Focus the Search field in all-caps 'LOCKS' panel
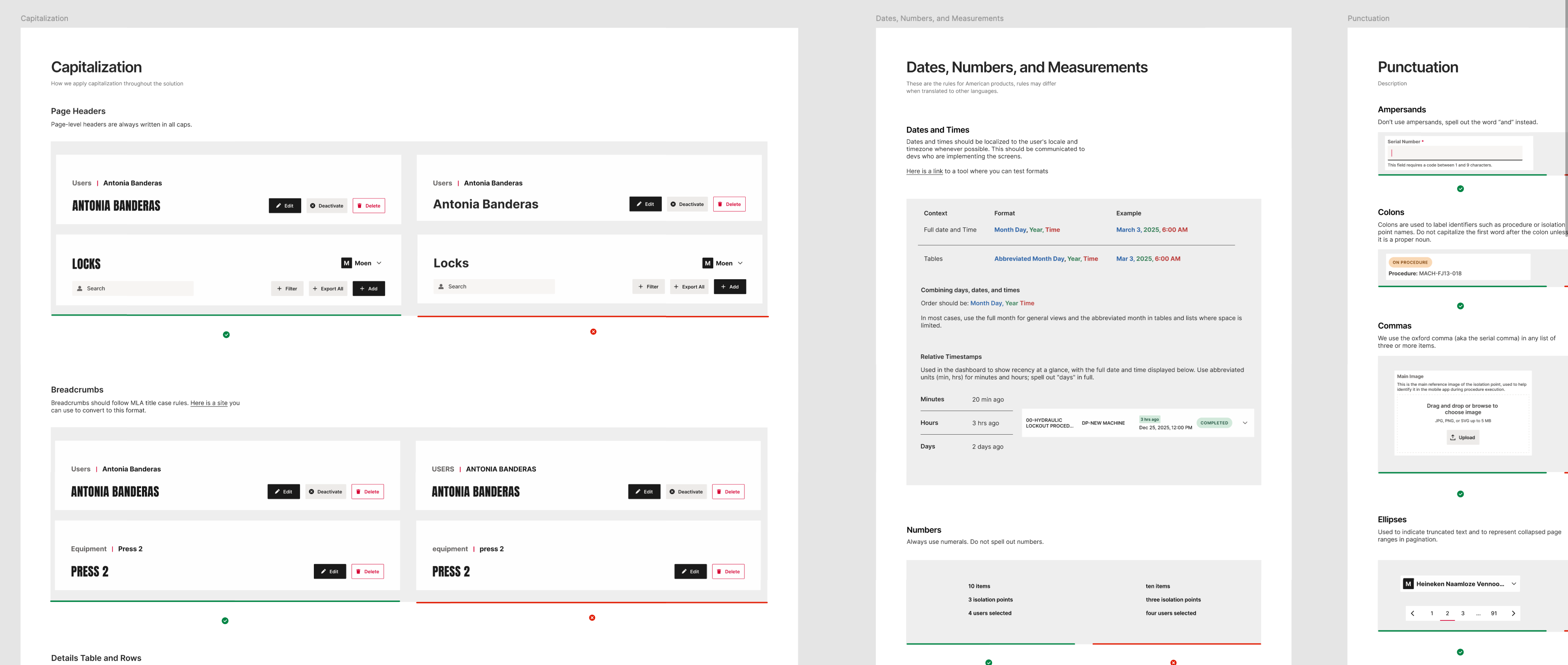This screenshot has height=665, width=1568. [x=133, y=288]
